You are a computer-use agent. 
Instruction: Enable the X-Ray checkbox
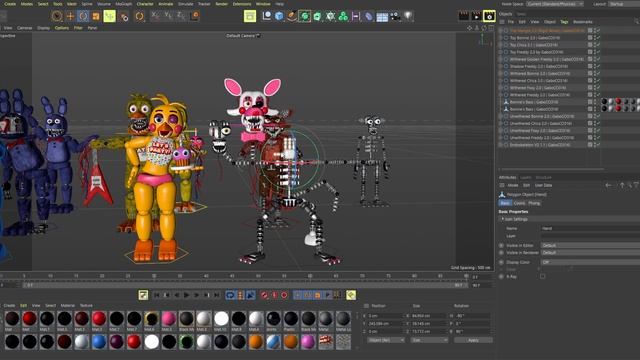[x=542, y=276]
